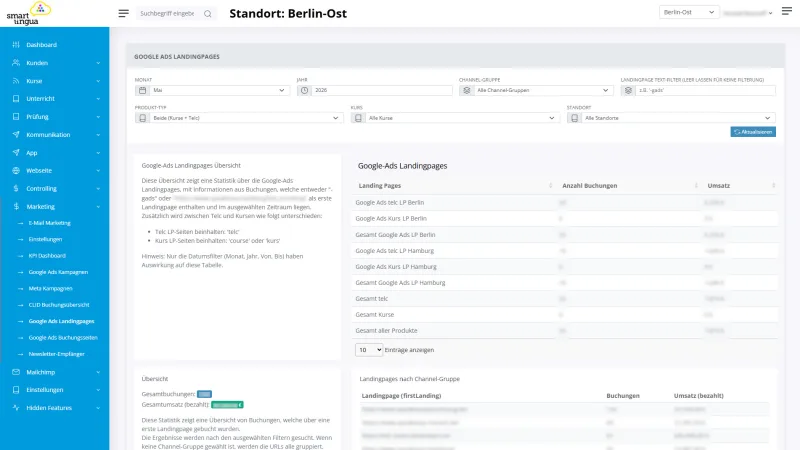The image size is (800, 450).
Task: Click the 'Gesamt telc' row
Action: (565, 298)
